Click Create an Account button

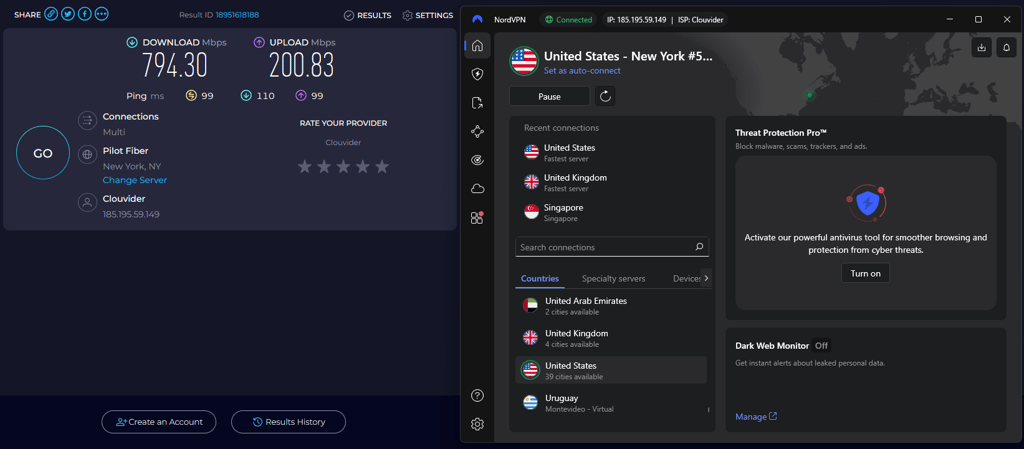tap(159, 422)
